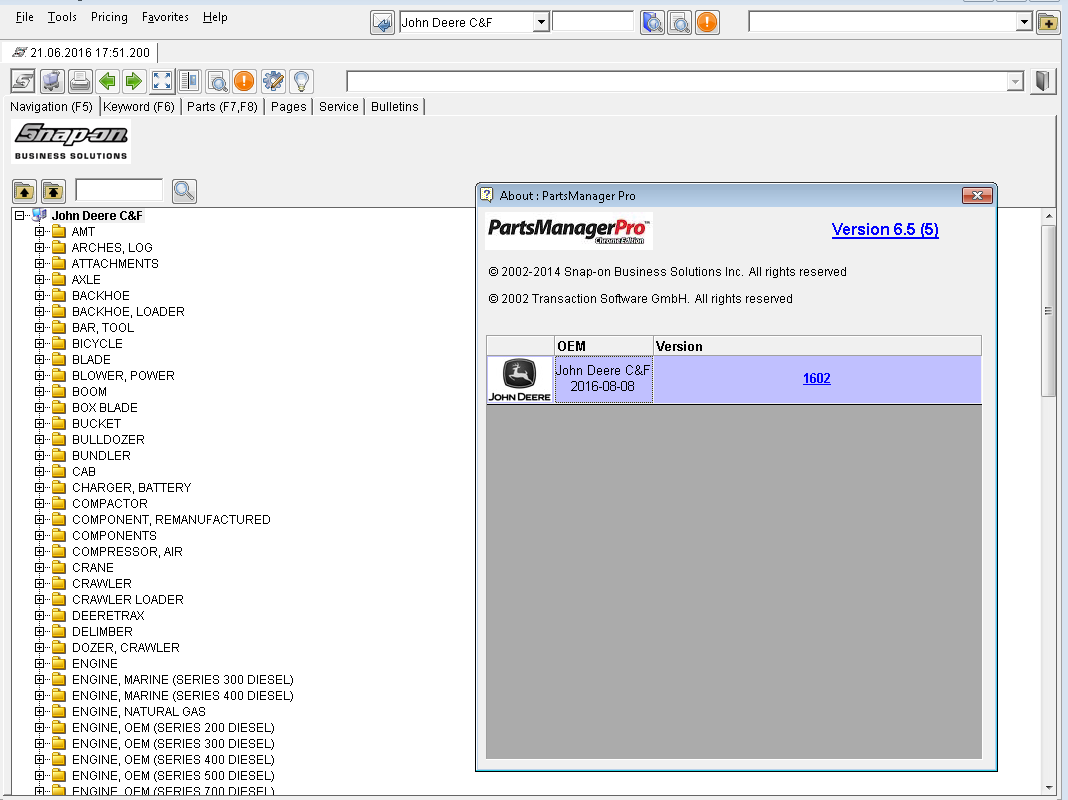Click the folder go to top icon
The width and height of the screenshot is (1068, 800).
coord(53,191)
